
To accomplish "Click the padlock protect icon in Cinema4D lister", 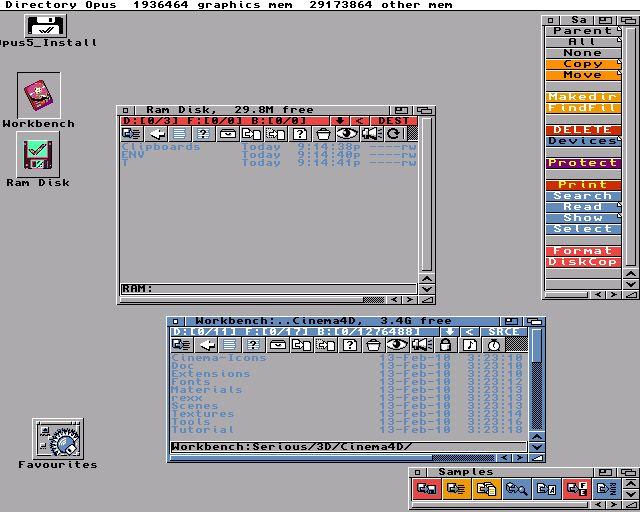I will [x=445, y=345].
